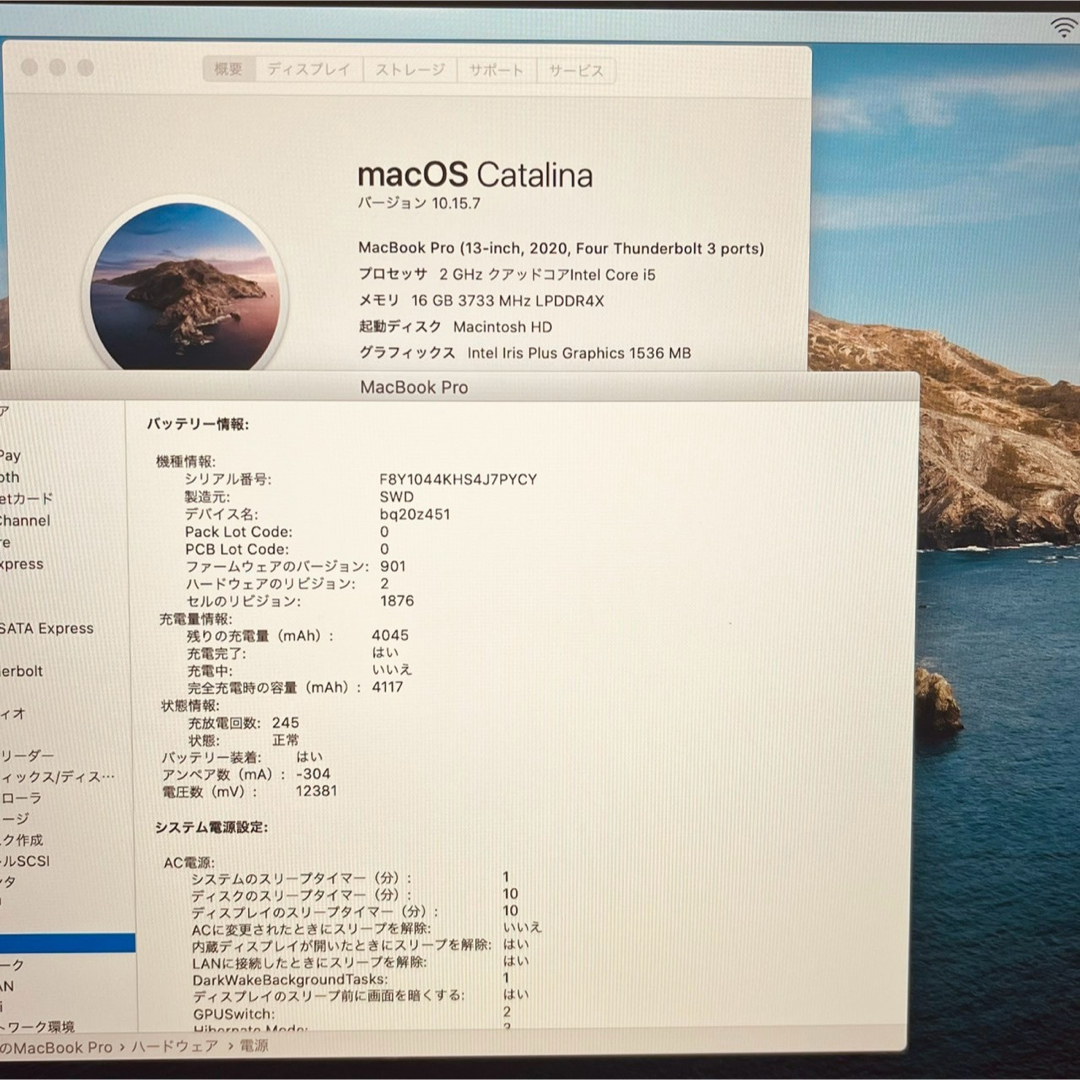Click the 充電中 value いいえ
Screen dimensions: 1080x1080
pyautogui.click(x=392, y=669)
